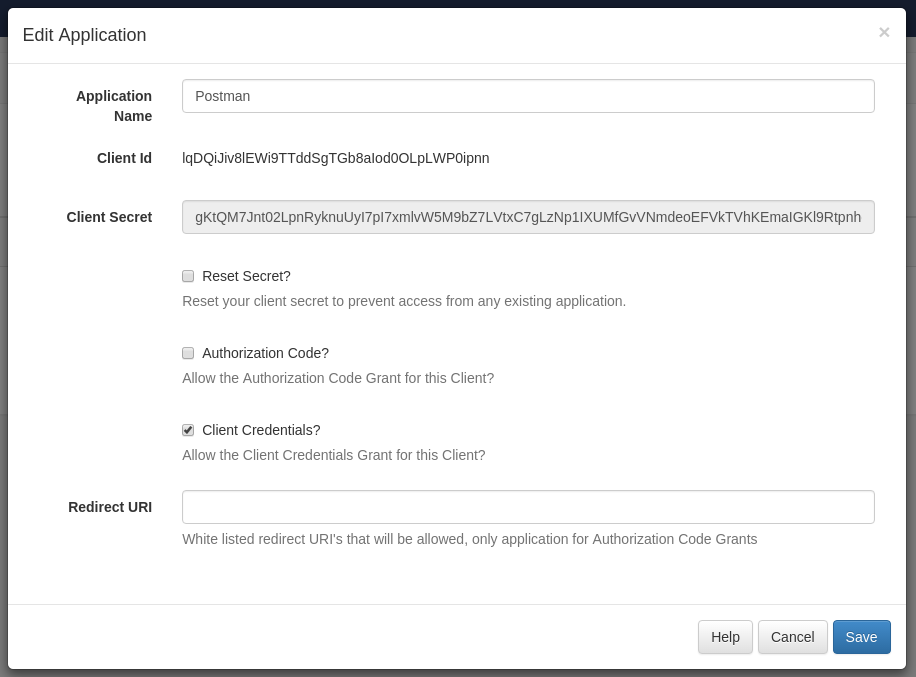Uncheck the Client Credentials checkbox
Viewport: 916px width, 677px height.
(188, 430)
